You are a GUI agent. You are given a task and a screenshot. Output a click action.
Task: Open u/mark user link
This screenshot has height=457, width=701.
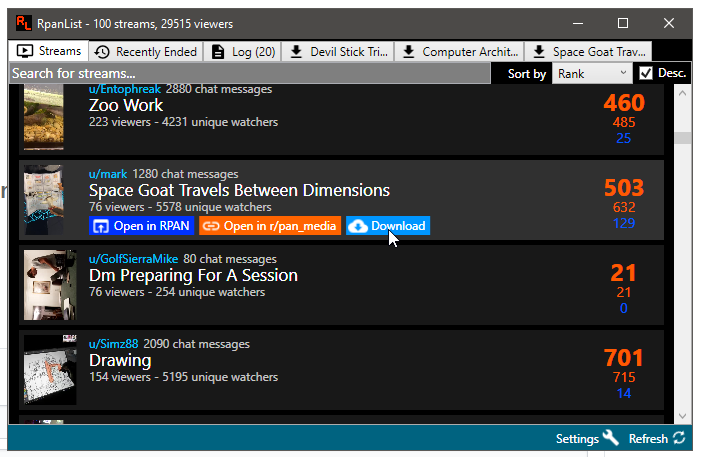click(x=108, y=174)
